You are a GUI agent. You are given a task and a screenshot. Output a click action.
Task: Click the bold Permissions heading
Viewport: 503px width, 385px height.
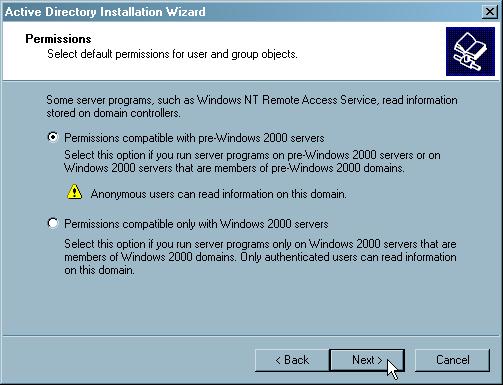pos(58,39)
